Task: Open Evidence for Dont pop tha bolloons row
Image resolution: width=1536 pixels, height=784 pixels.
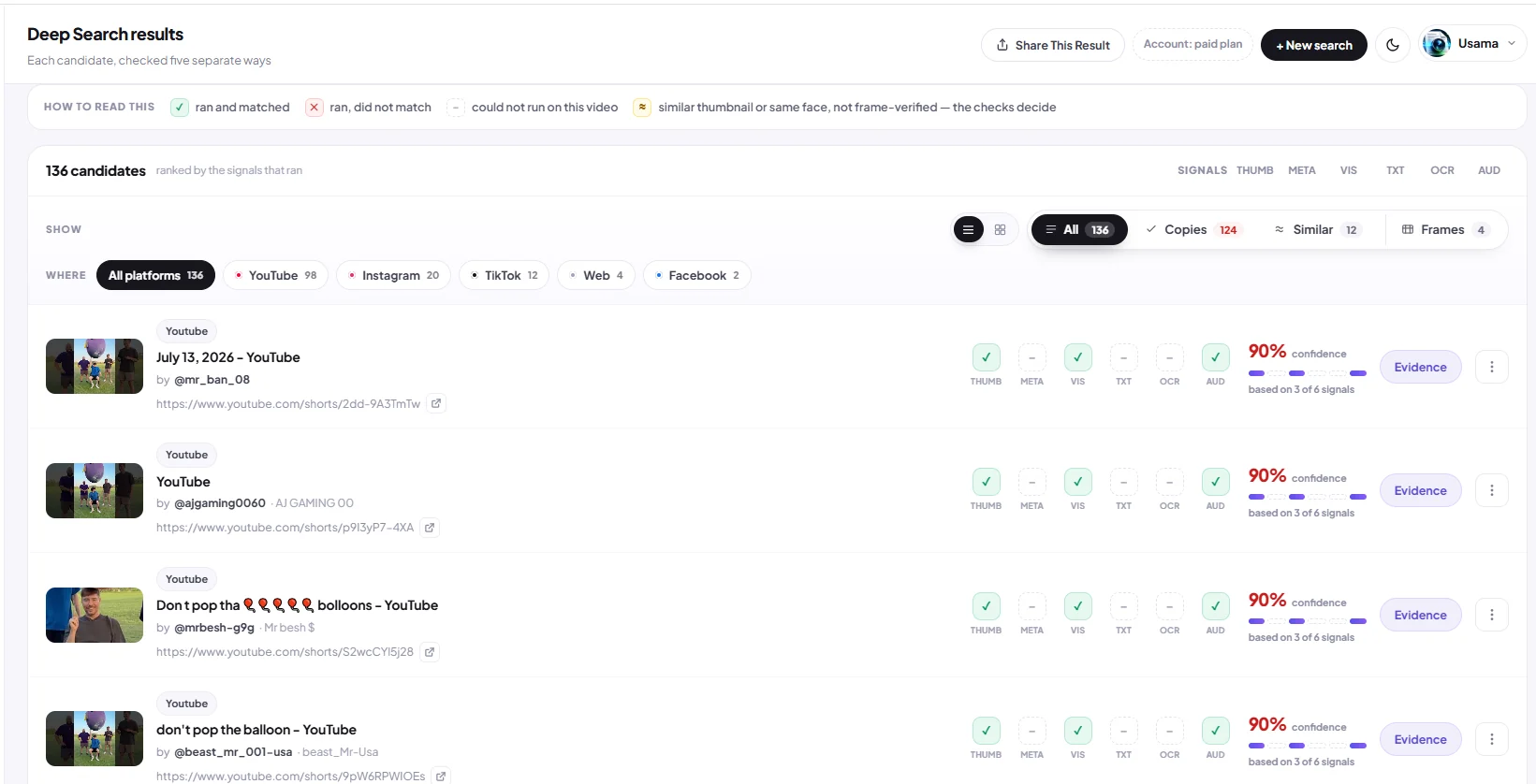Action: click(x=1420, y=615)
